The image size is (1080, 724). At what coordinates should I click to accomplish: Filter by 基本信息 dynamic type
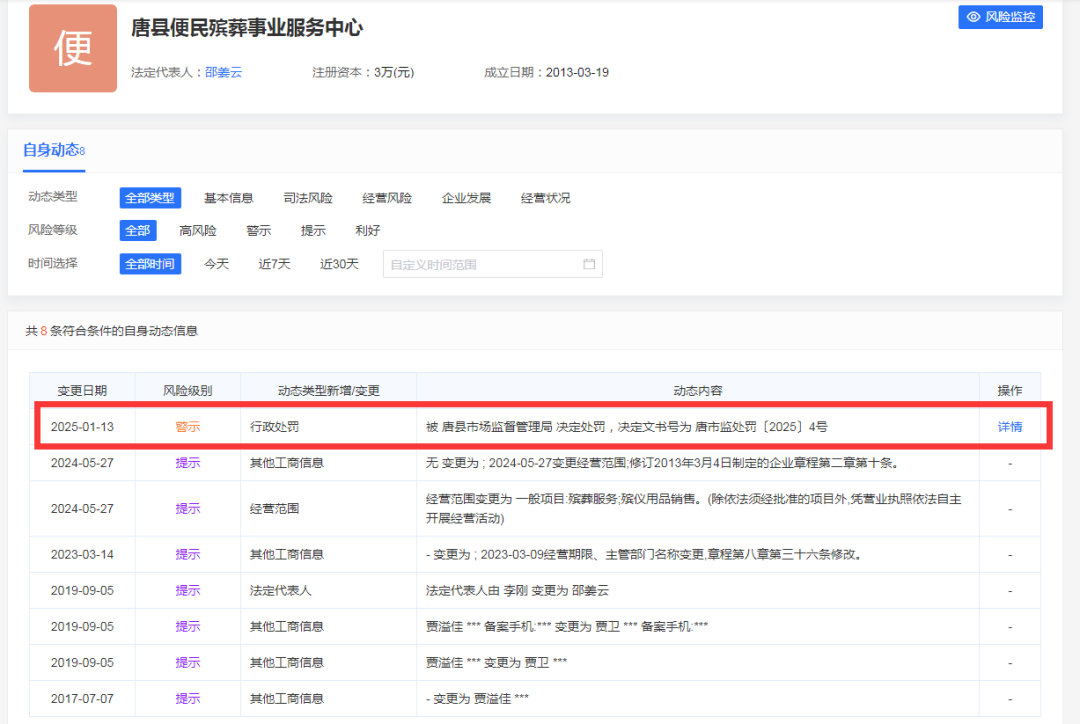tap(228, 198)
